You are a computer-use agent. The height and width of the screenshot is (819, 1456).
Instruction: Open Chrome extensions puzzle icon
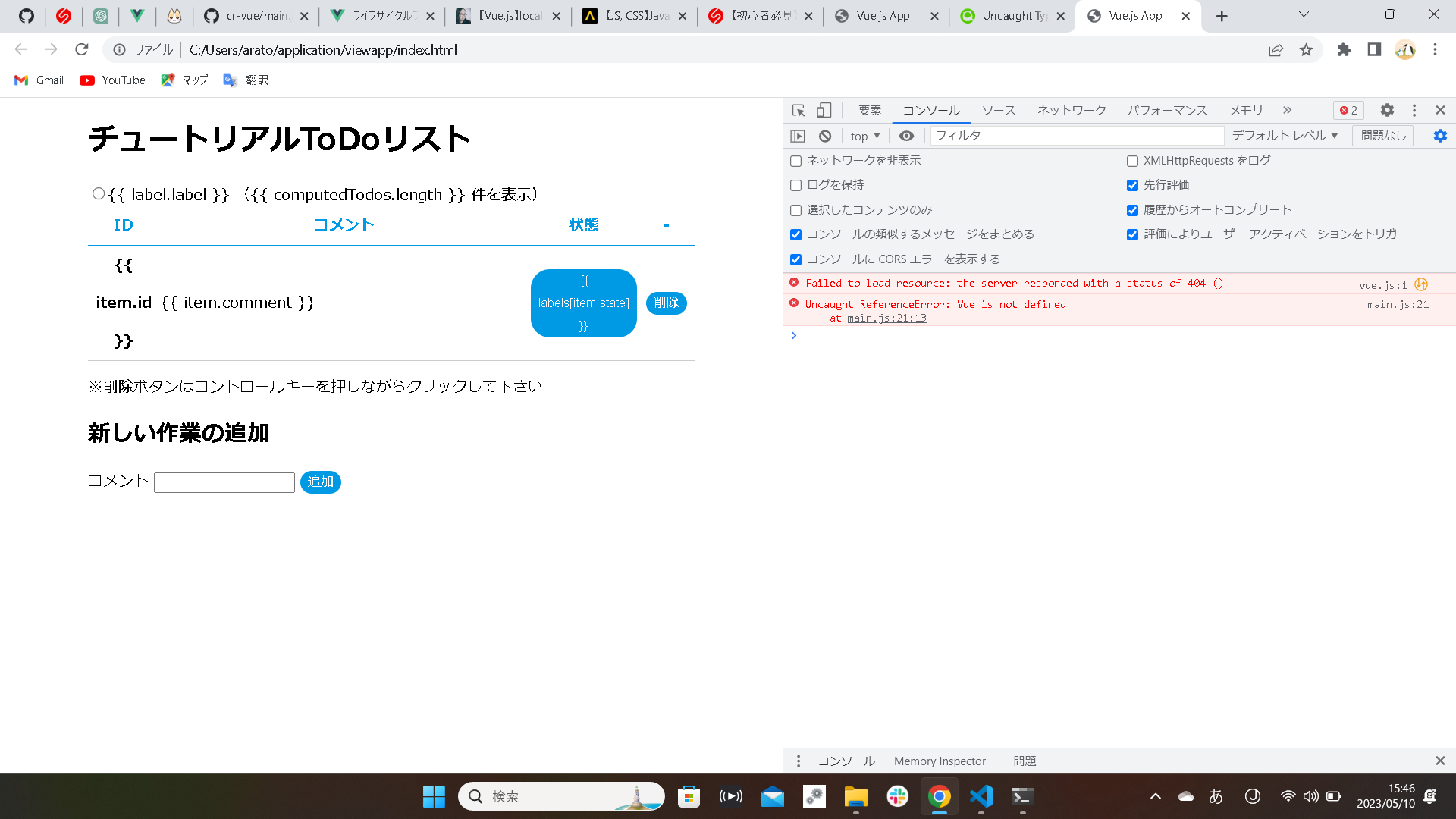point(1344,50)
